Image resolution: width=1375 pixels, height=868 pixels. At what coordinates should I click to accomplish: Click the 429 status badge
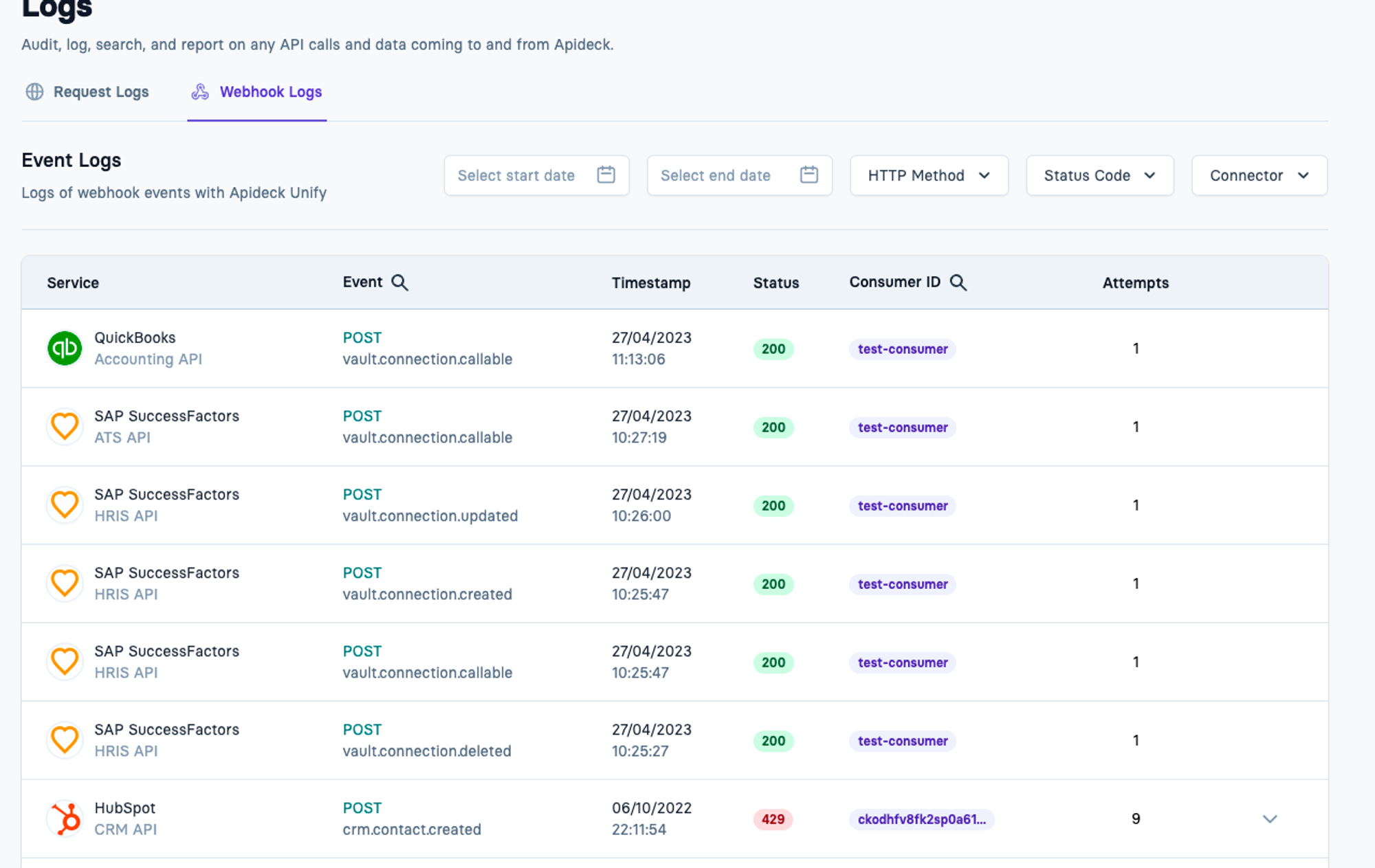click(x=773, y=819)
